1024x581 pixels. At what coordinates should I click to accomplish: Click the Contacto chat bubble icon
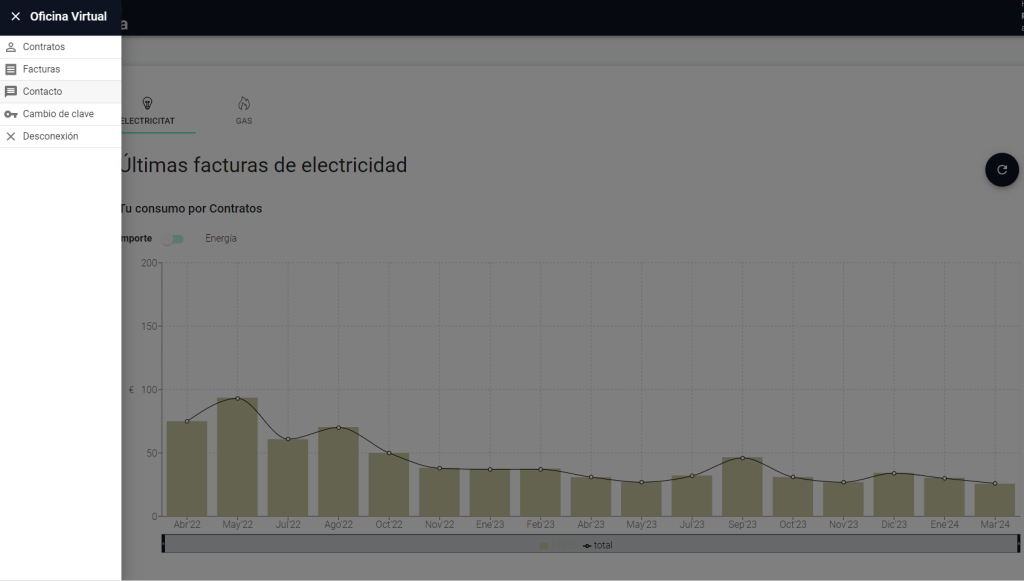11,92
